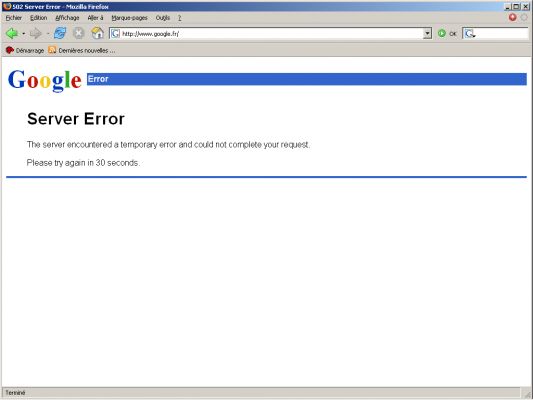Open the ? help menu
Image resolution: width=533 pixels, height=400 pixels.
[179, 18]
